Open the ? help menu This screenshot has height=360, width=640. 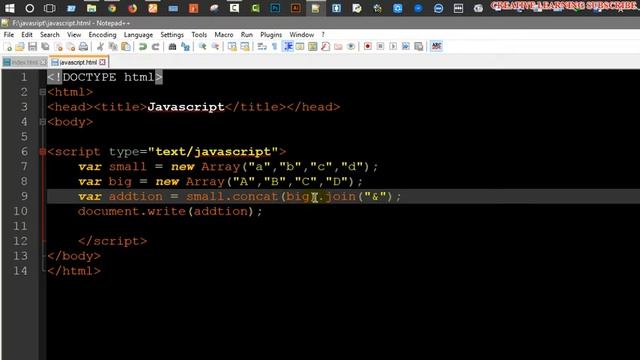[323, 35]
